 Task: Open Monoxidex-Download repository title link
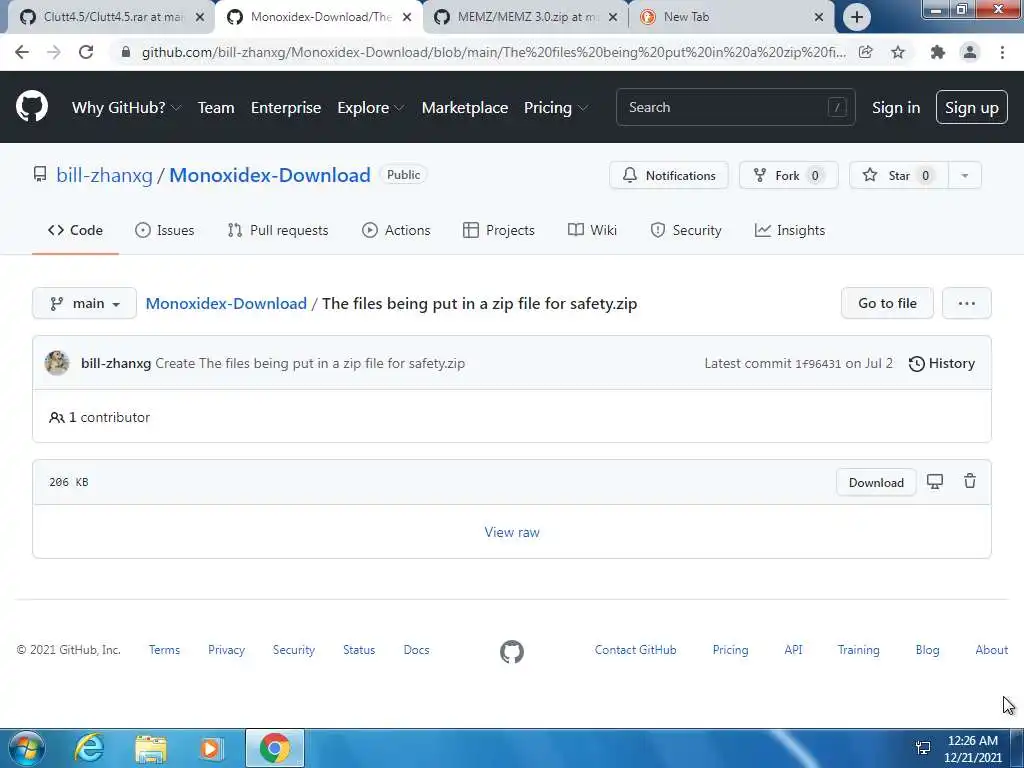click(270, 175)
